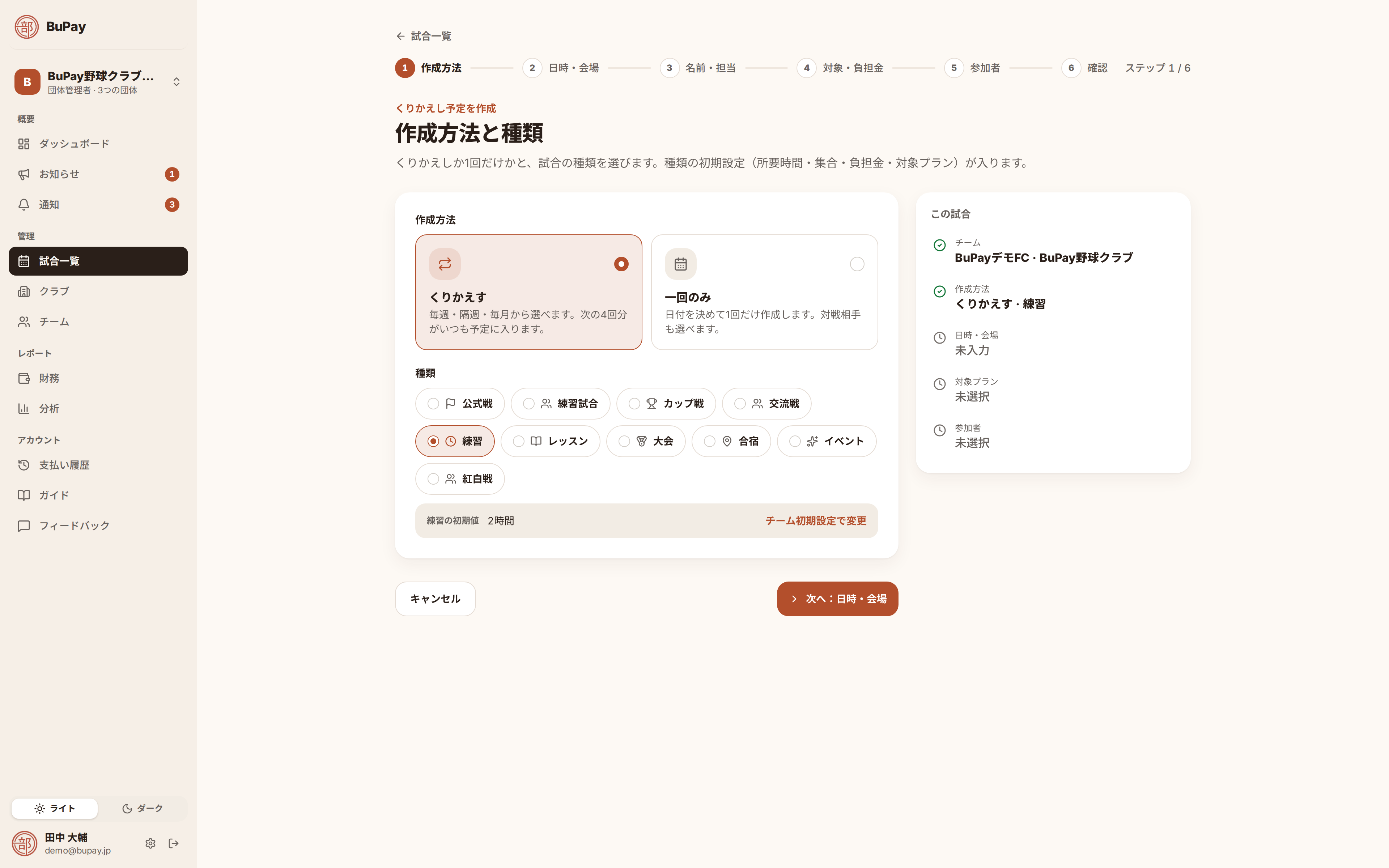The height and width of the screenshot is (868, 1389).
Task: Choose レッスン type option
Action: (551, 441)
